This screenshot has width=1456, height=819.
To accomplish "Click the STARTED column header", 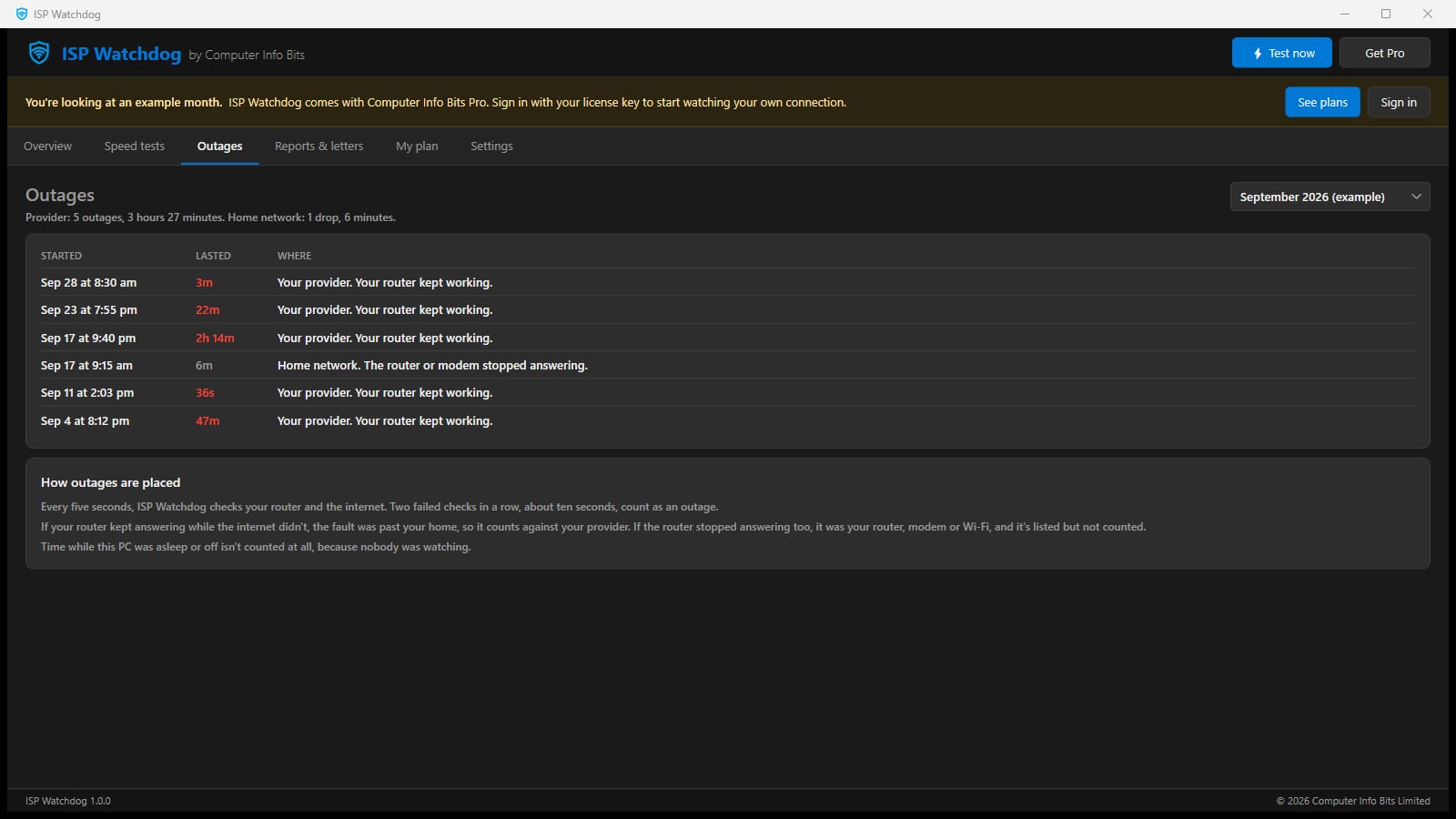I will click(x=61, y=256).
